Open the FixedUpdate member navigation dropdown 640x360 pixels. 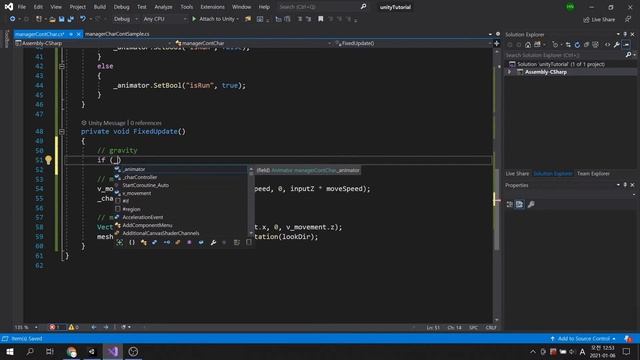412,43
